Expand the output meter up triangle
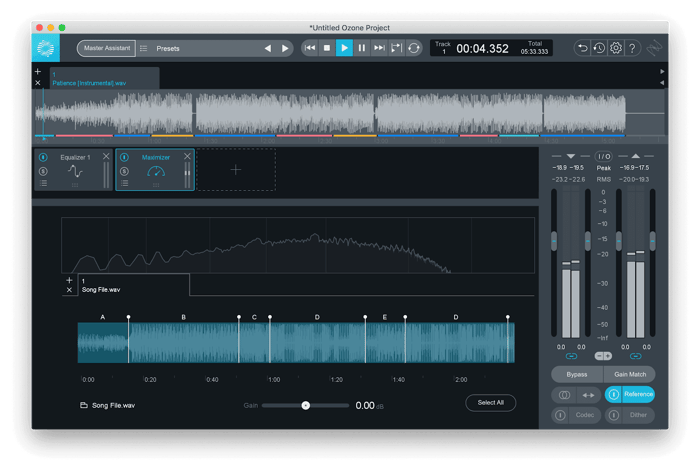Screen dimensions: 700x471 click(x=636, y=156)
